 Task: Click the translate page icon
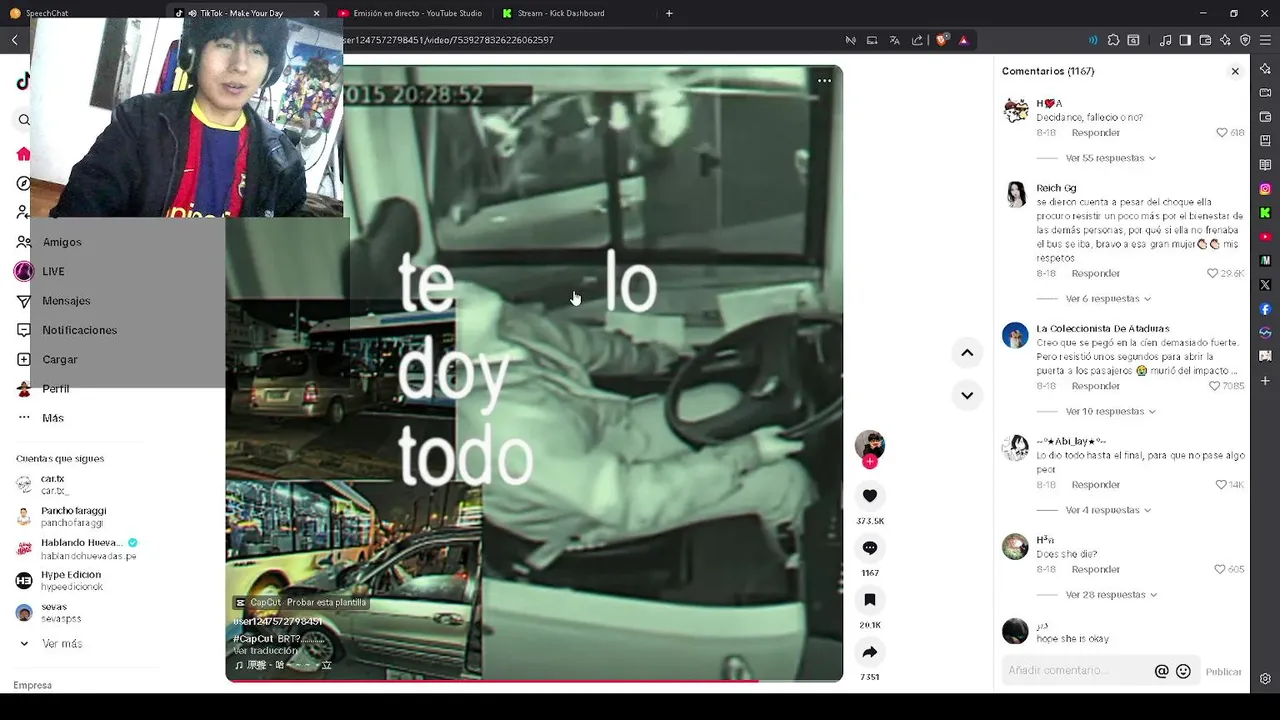(894, 40)
